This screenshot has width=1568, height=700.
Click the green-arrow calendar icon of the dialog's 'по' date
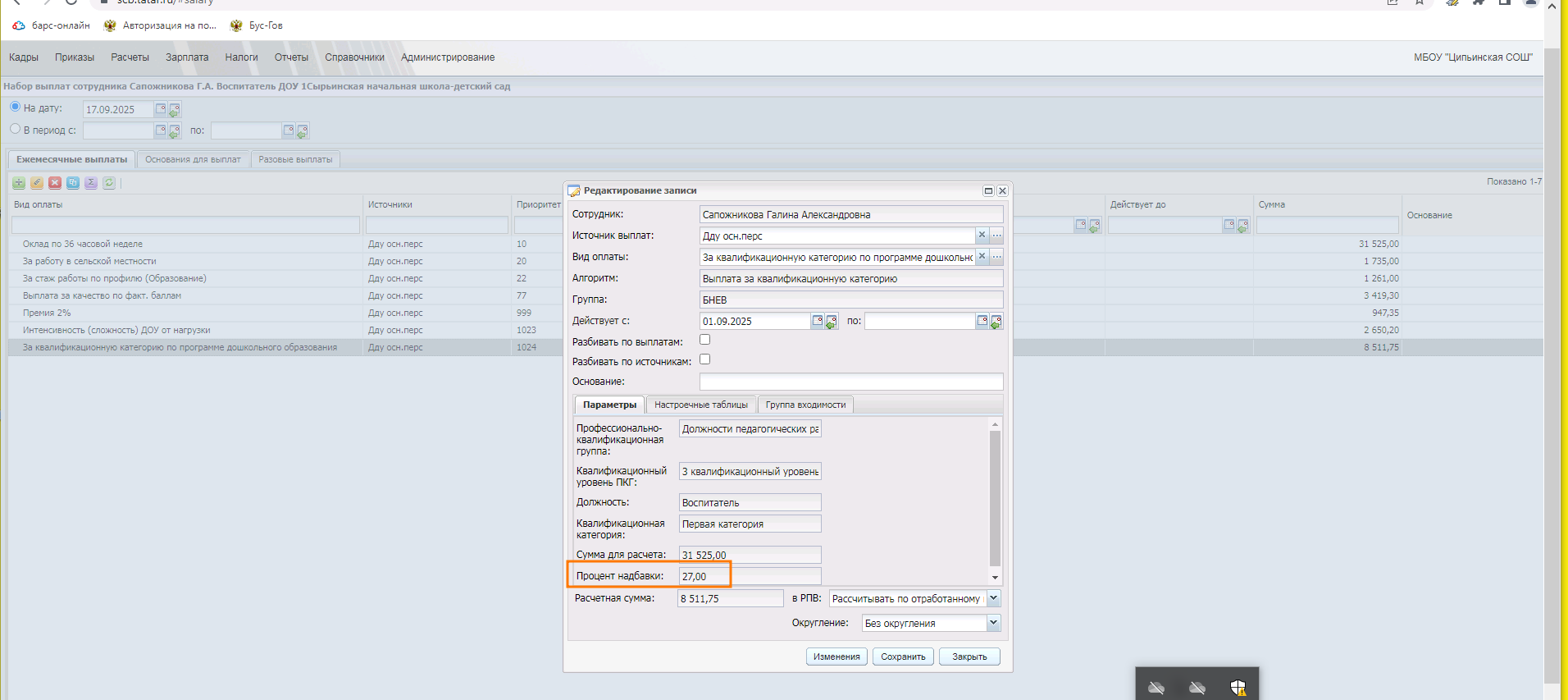[x=996, y=322]
